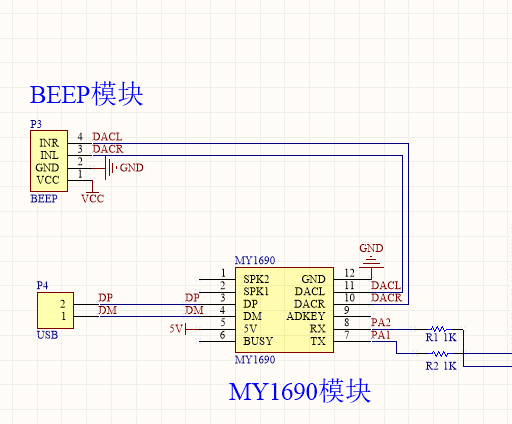512x424 pixels.
Task: Click pin number 6 of MY1690
Action: (x=222, y=335)
